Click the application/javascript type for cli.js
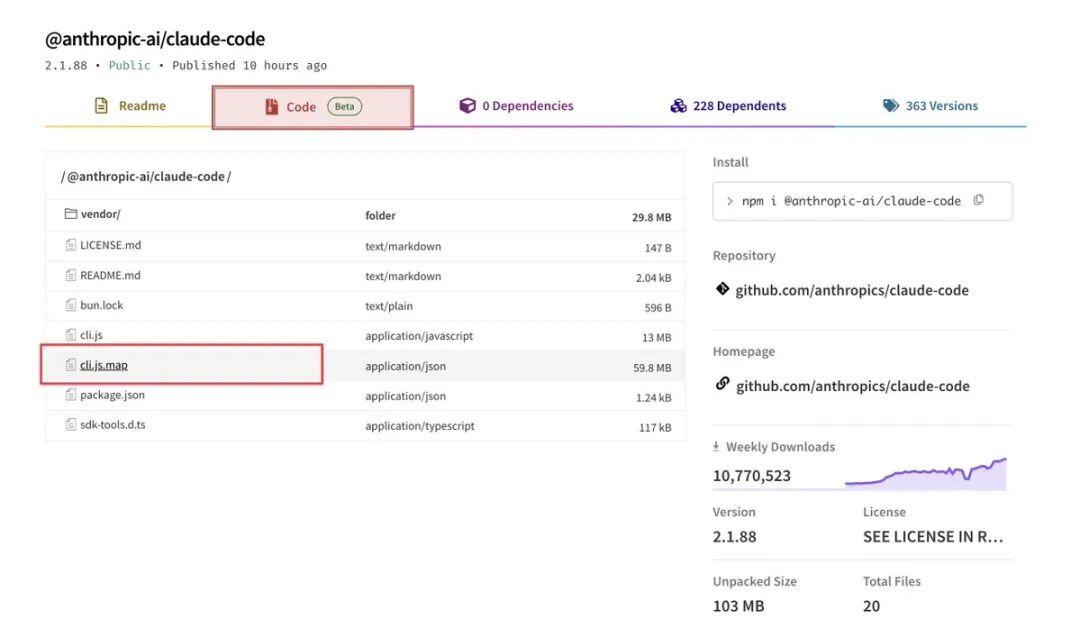 pyautogui.click(x=419, y=336)
